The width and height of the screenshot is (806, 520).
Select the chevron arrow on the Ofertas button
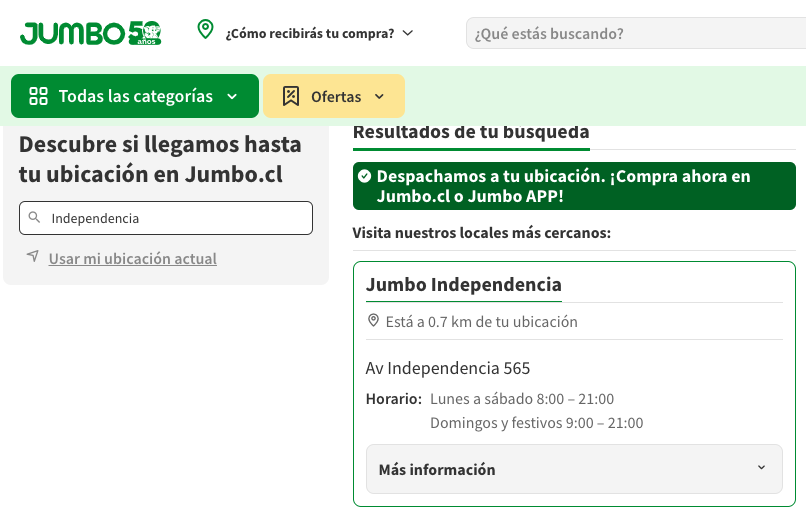379,97
